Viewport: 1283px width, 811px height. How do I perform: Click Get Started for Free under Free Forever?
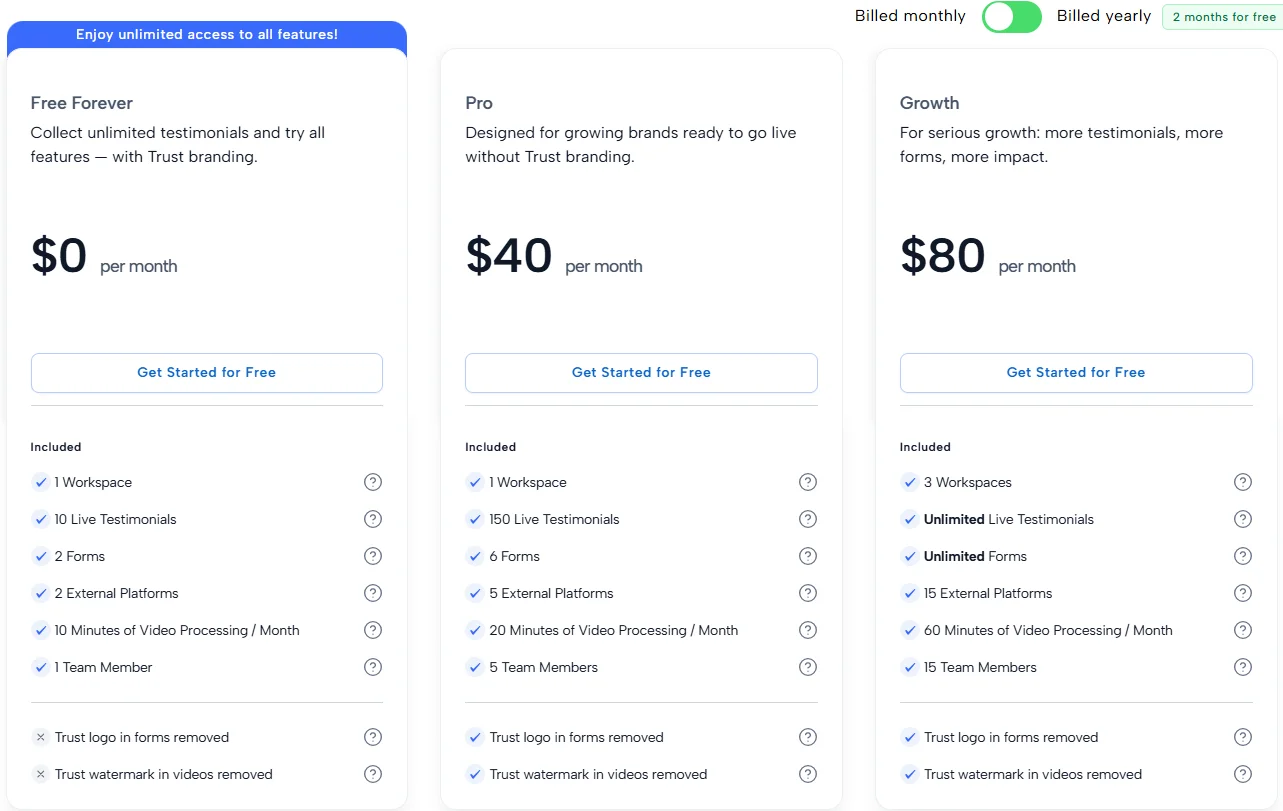click(206, 372)
